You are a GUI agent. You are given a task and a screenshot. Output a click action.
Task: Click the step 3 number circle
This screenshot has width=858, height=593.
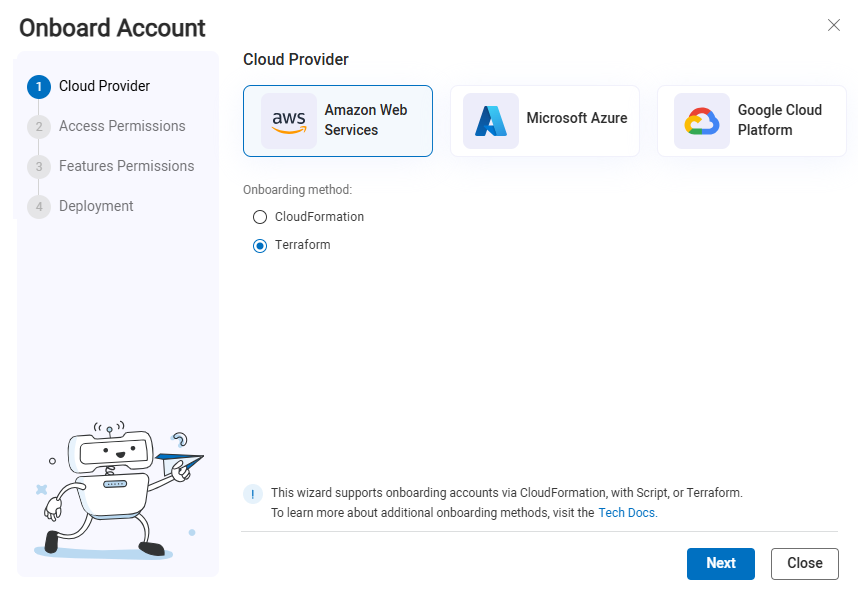point(39,167)
